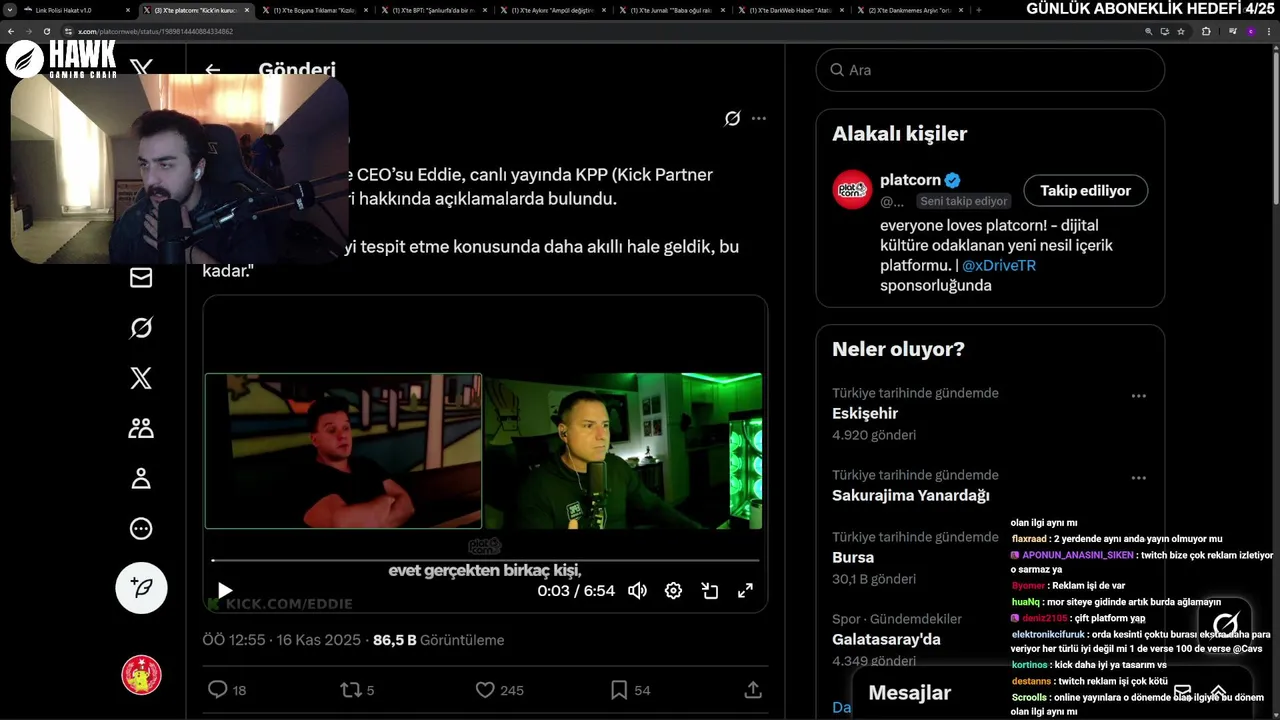Click browser back arrow
This screenshot has height=720, width=1280.
point(11,32)
